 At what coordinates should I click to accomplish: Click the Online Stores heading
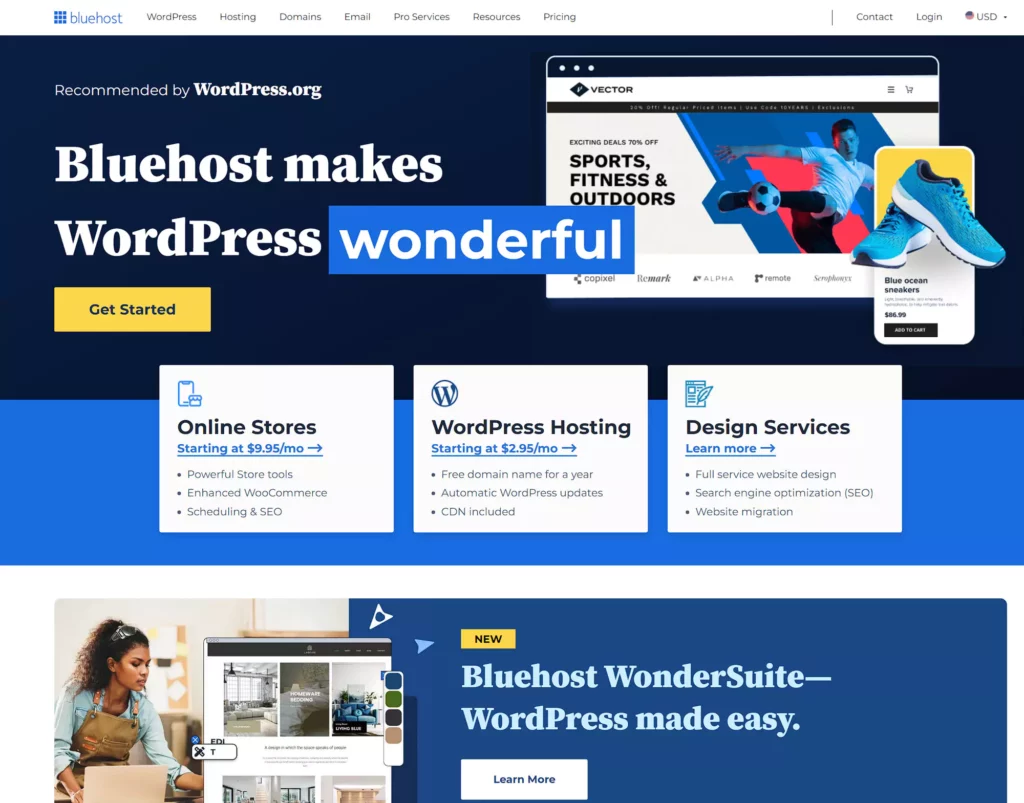pos(247,427)
